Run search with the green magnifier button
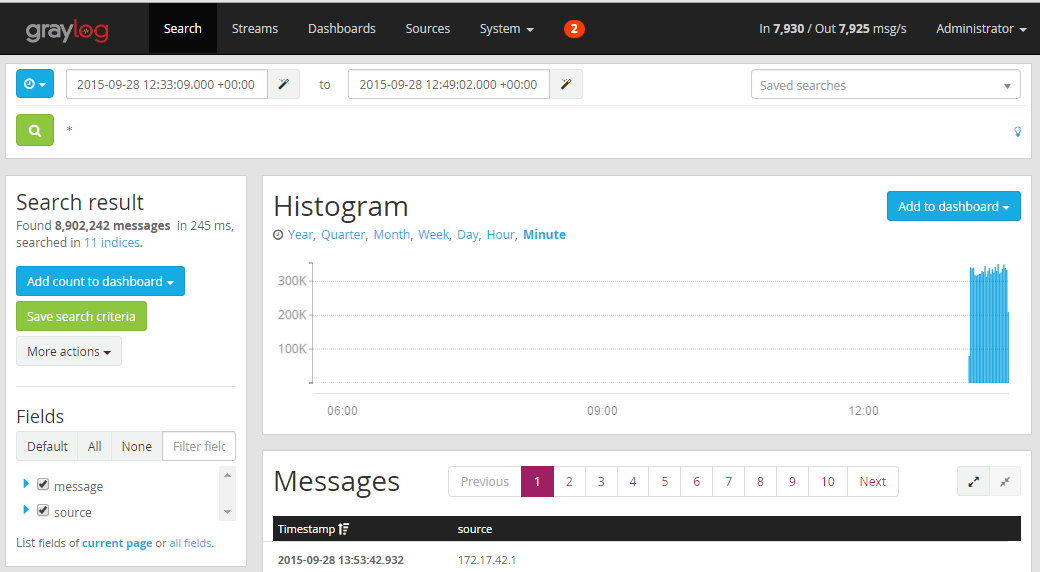The width and height of the screenshot is (1040, 572). (x=35, y=130)
